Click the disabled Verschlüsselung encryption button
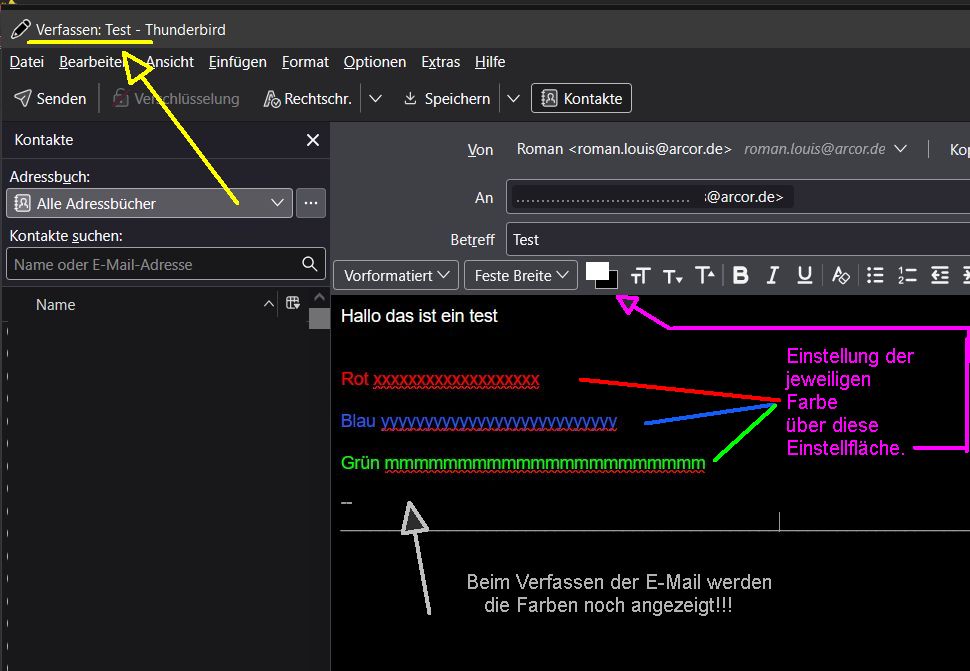The image size is (970, 671). coord(176,99)
